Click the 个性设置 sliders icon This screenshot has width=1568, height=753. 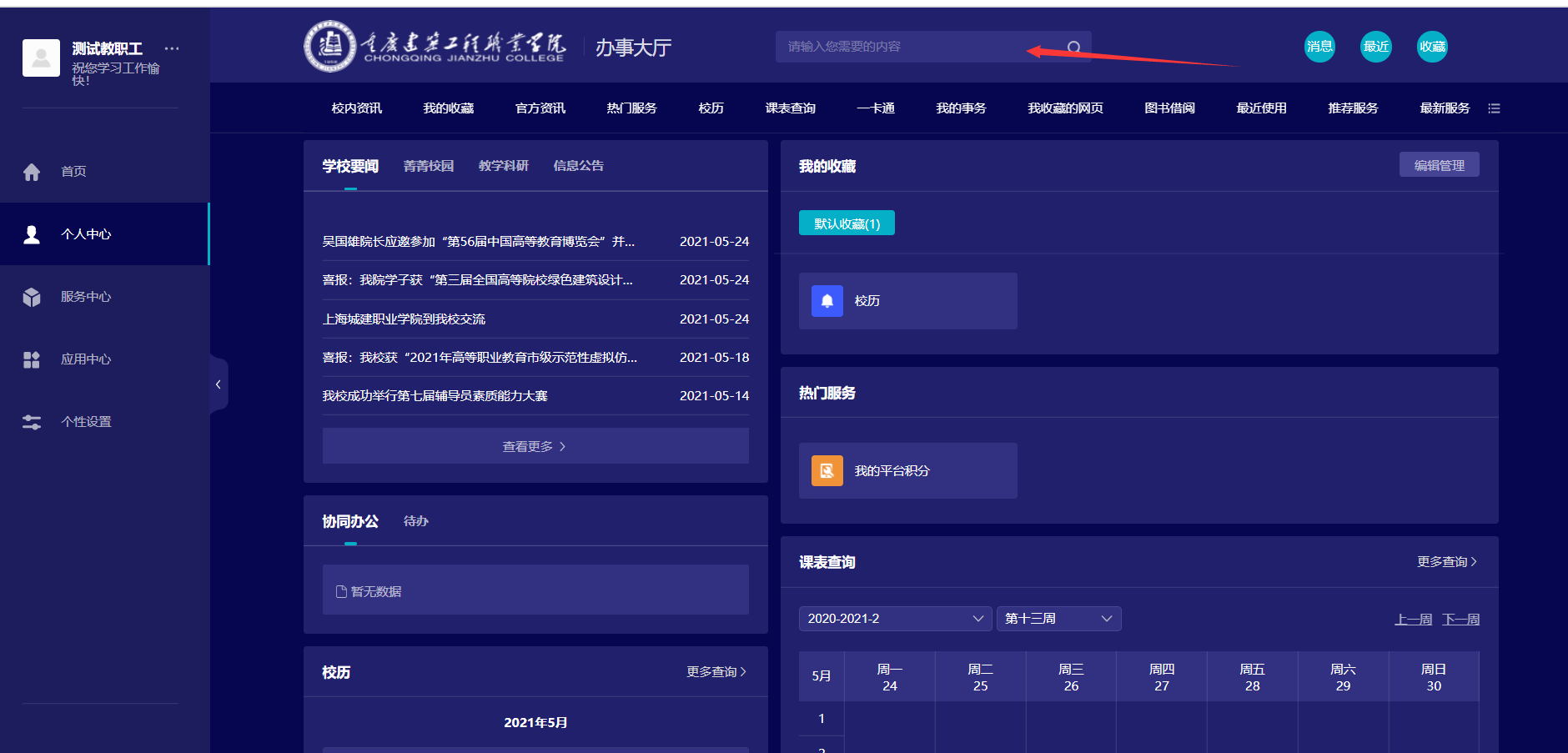(32, 422)
